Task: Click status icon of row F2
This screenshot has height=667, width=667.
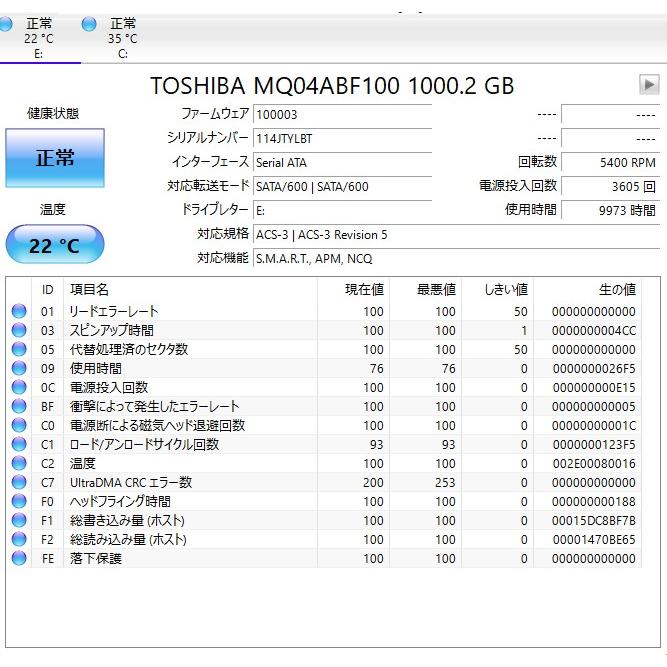Action: 19,539
